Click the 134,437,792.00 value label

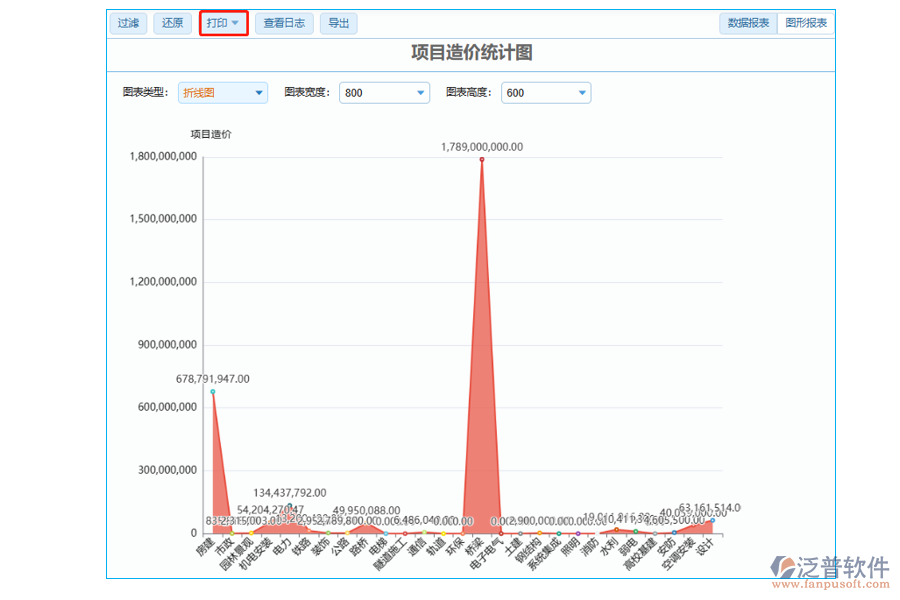(291, 493)
